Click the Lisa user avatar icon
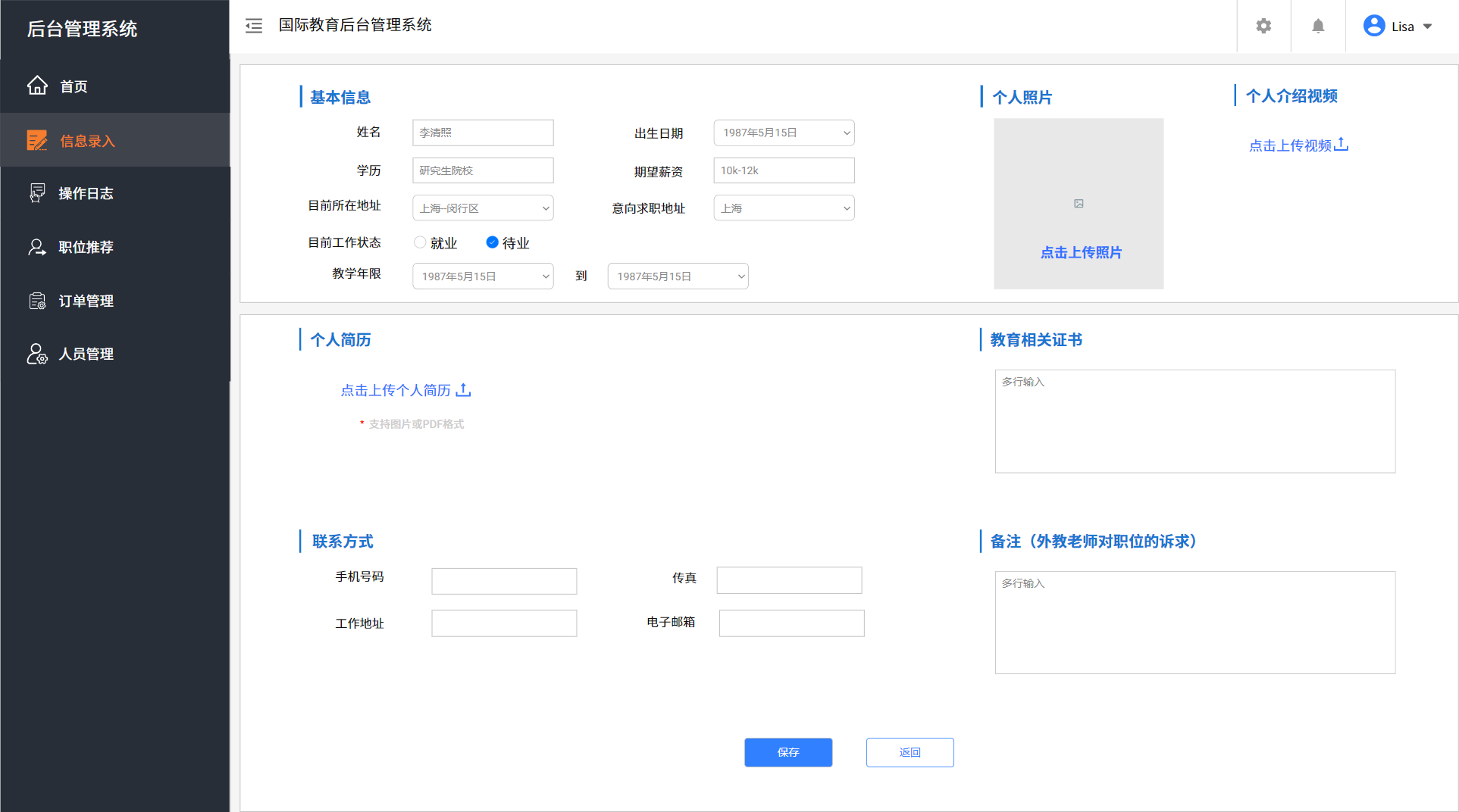The image size is (1459, 812). [x=1373, y=26]
